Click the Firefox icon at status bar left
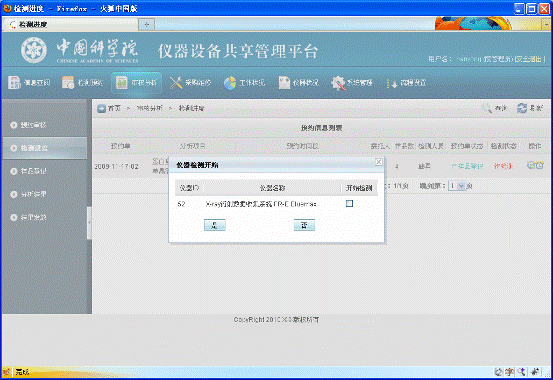 click(7, 372)
